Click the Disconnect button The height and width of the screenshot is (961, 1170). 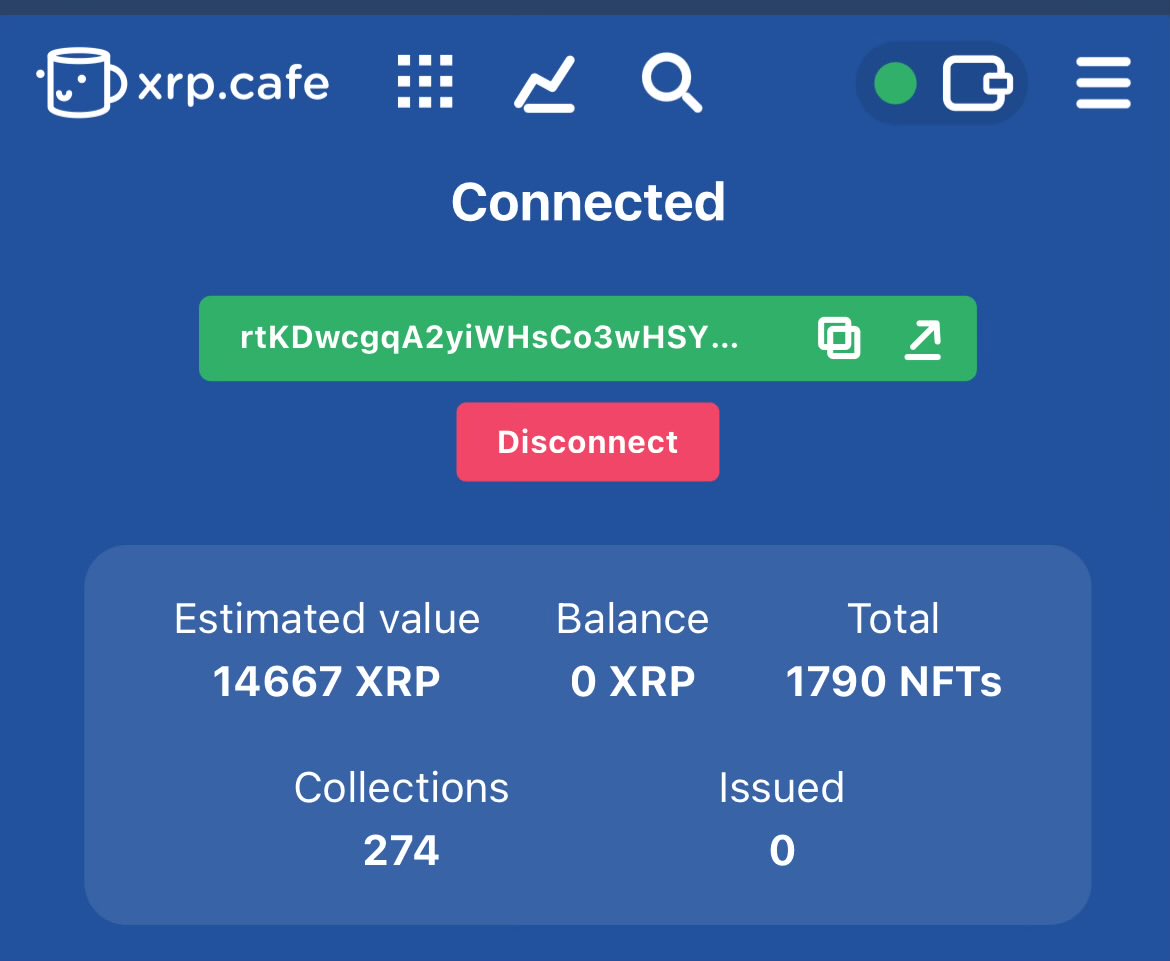[588, 442]
